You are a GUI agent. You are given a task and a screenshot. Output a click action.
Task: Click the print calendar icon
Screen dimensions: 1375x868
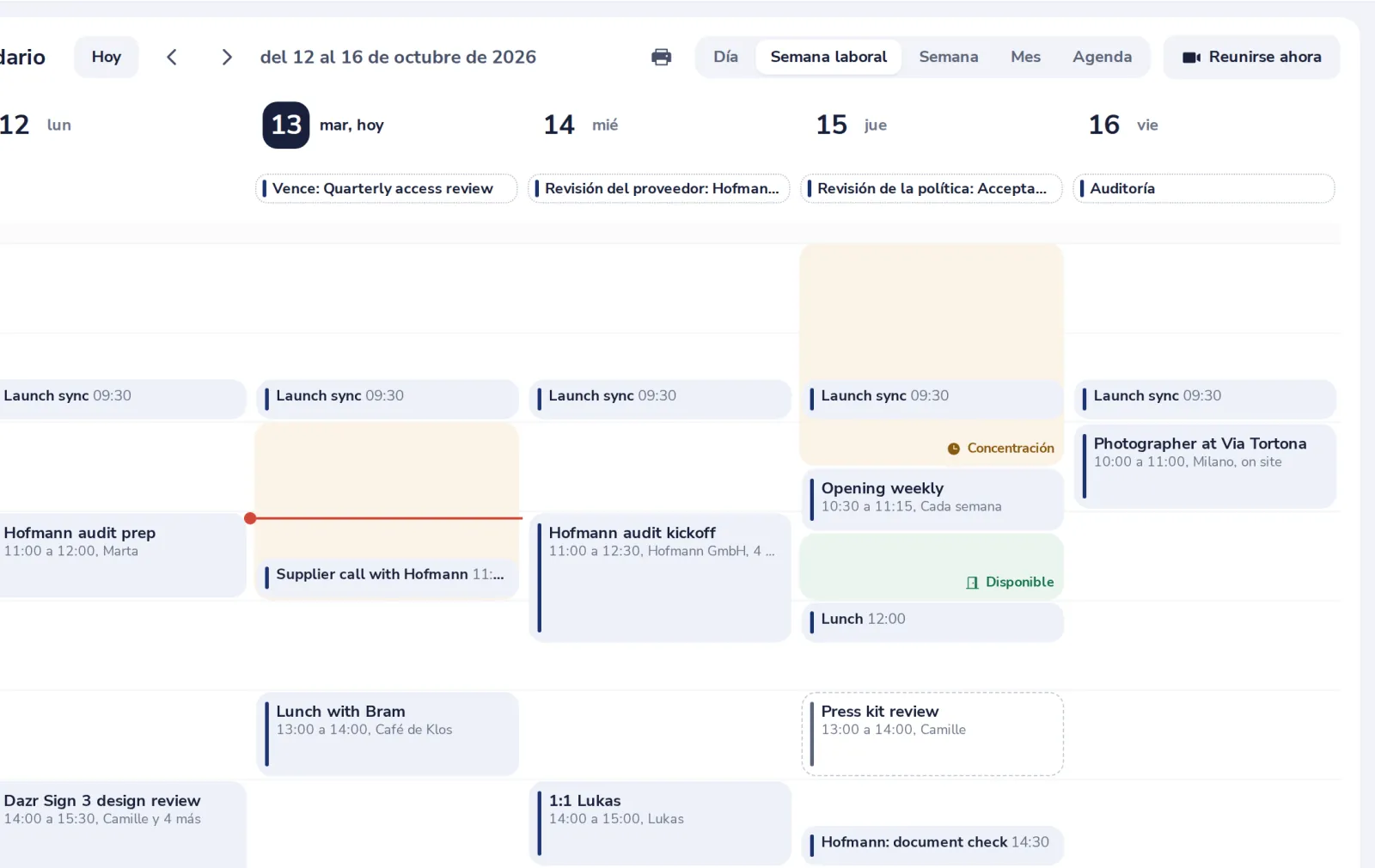(661, 57)
